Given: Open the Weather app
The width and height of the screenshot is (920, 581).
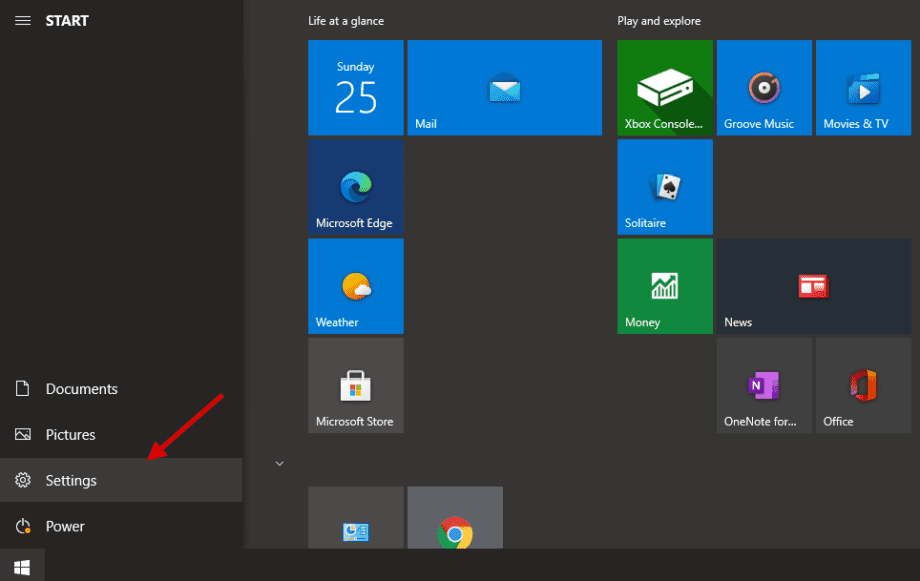Looking at the screenshot, I should coord(355,286).
